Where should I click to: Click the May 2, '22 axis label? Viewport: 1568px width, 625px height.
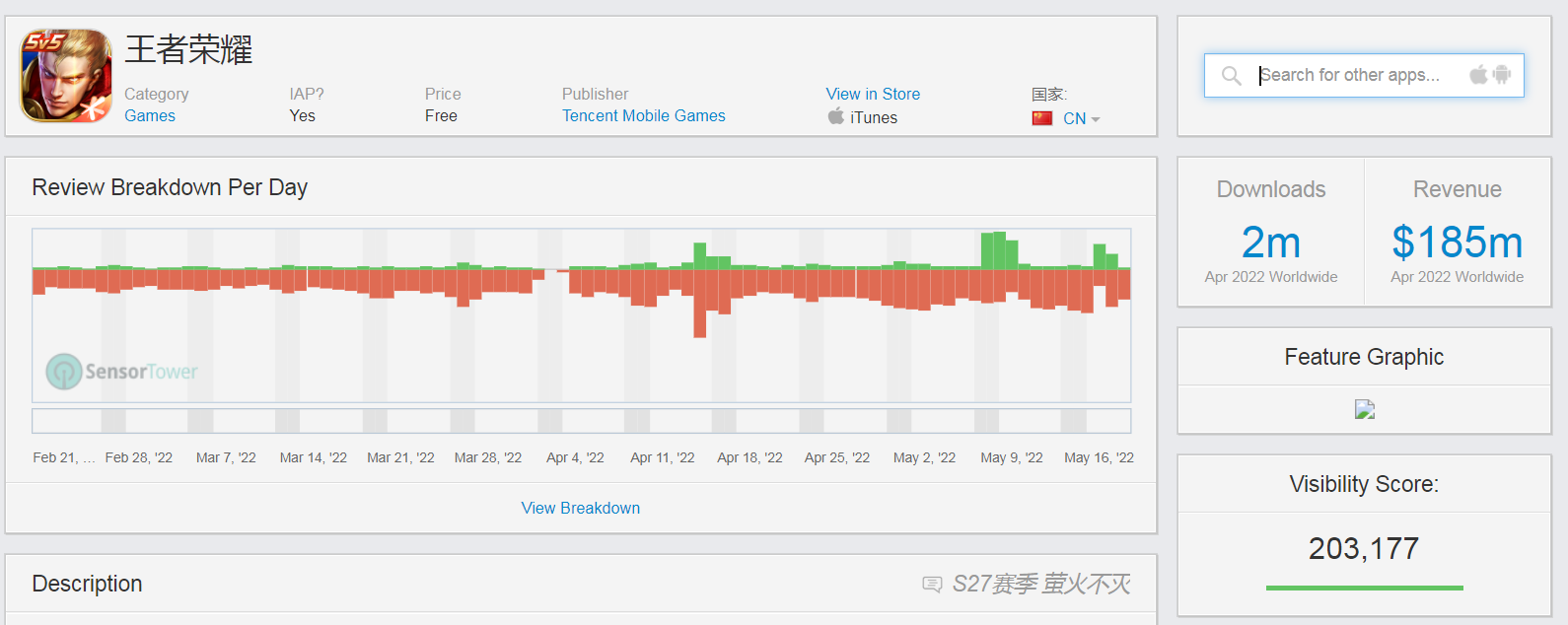coord(924,457)
